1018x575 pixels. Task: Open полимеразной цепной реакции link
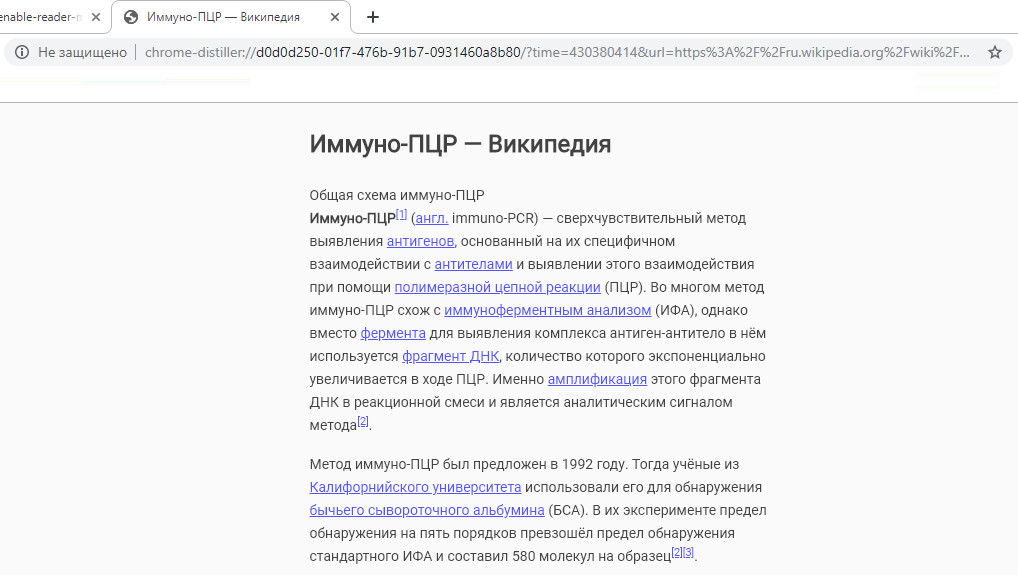click(497, 288)
